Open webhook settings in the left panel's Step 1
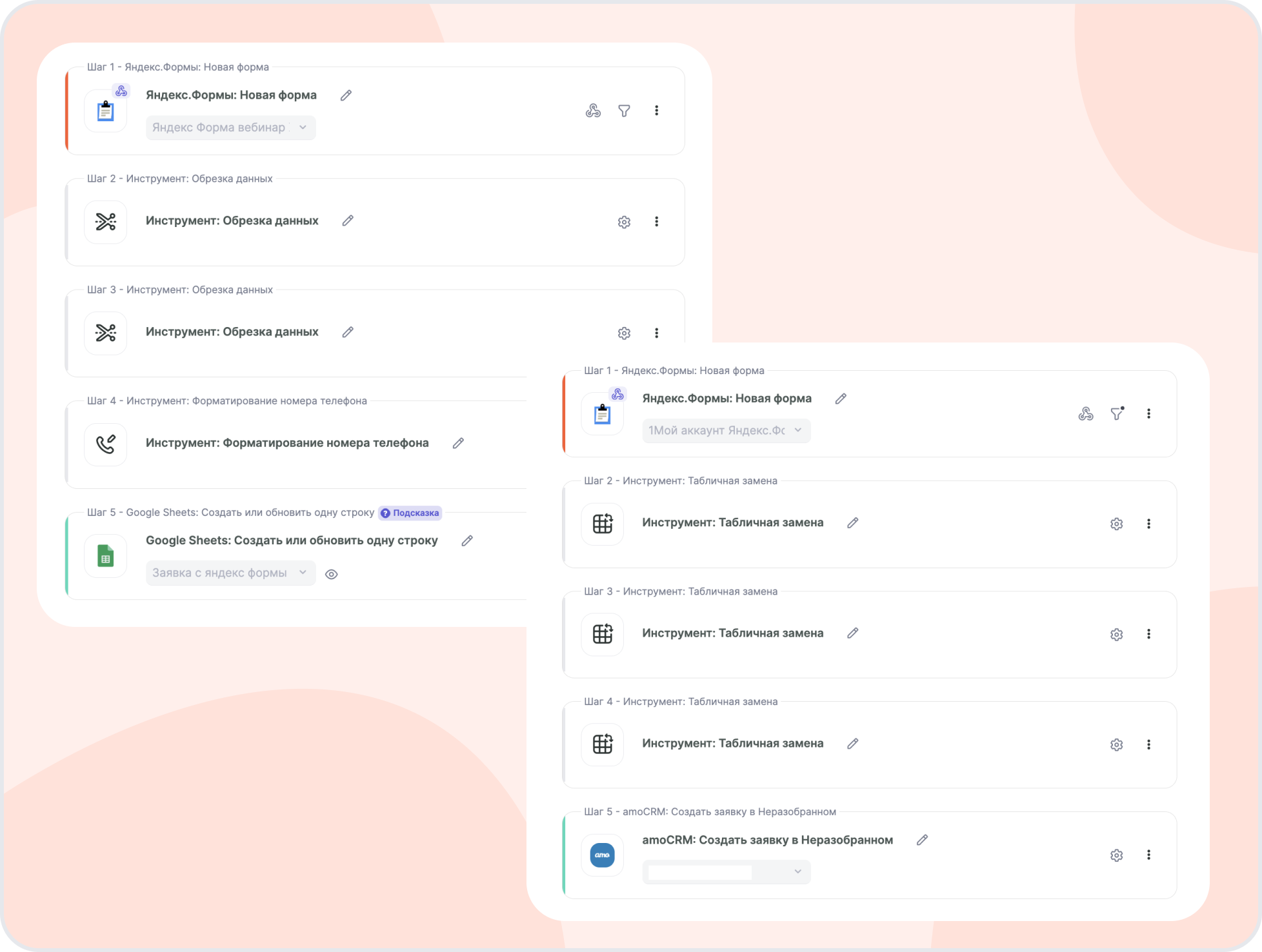 pyautogui.click(x=593, y=111)
